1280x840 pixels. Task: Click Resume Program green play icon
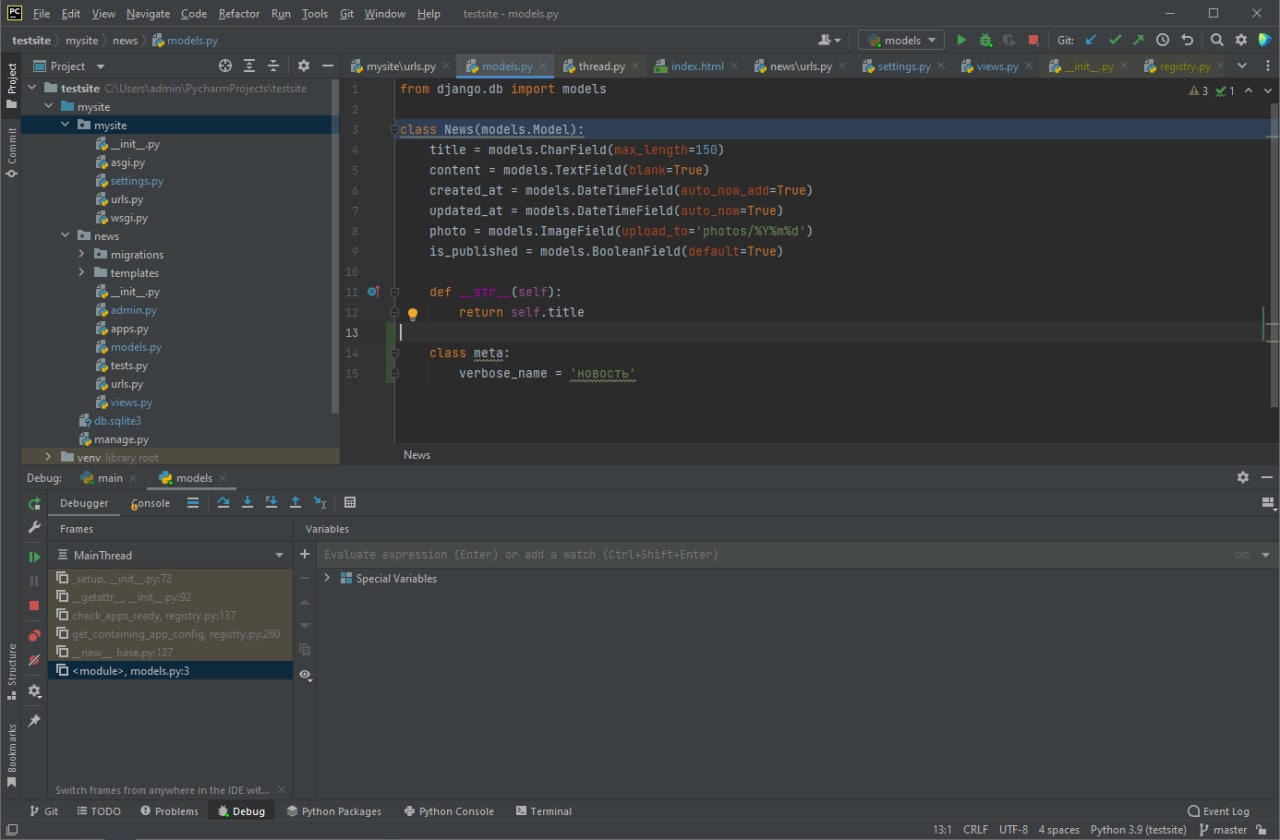34,557
